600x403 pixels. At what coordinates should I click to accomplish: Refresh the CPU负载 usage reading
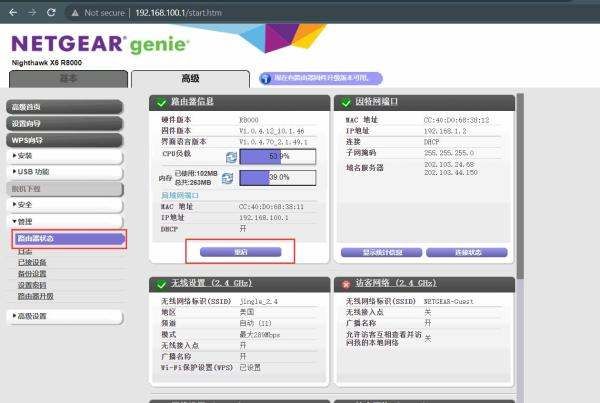tap(231, 157)
